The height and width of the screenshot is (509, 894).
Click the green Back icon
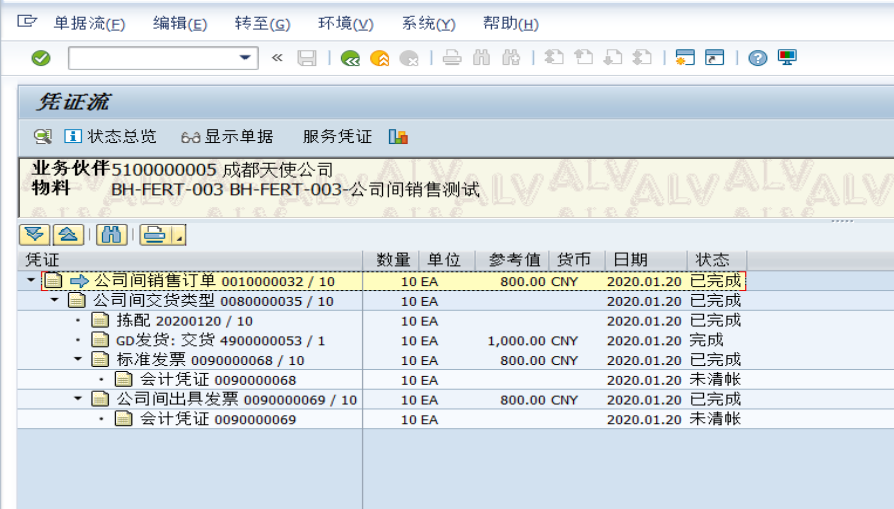point(350,58)
